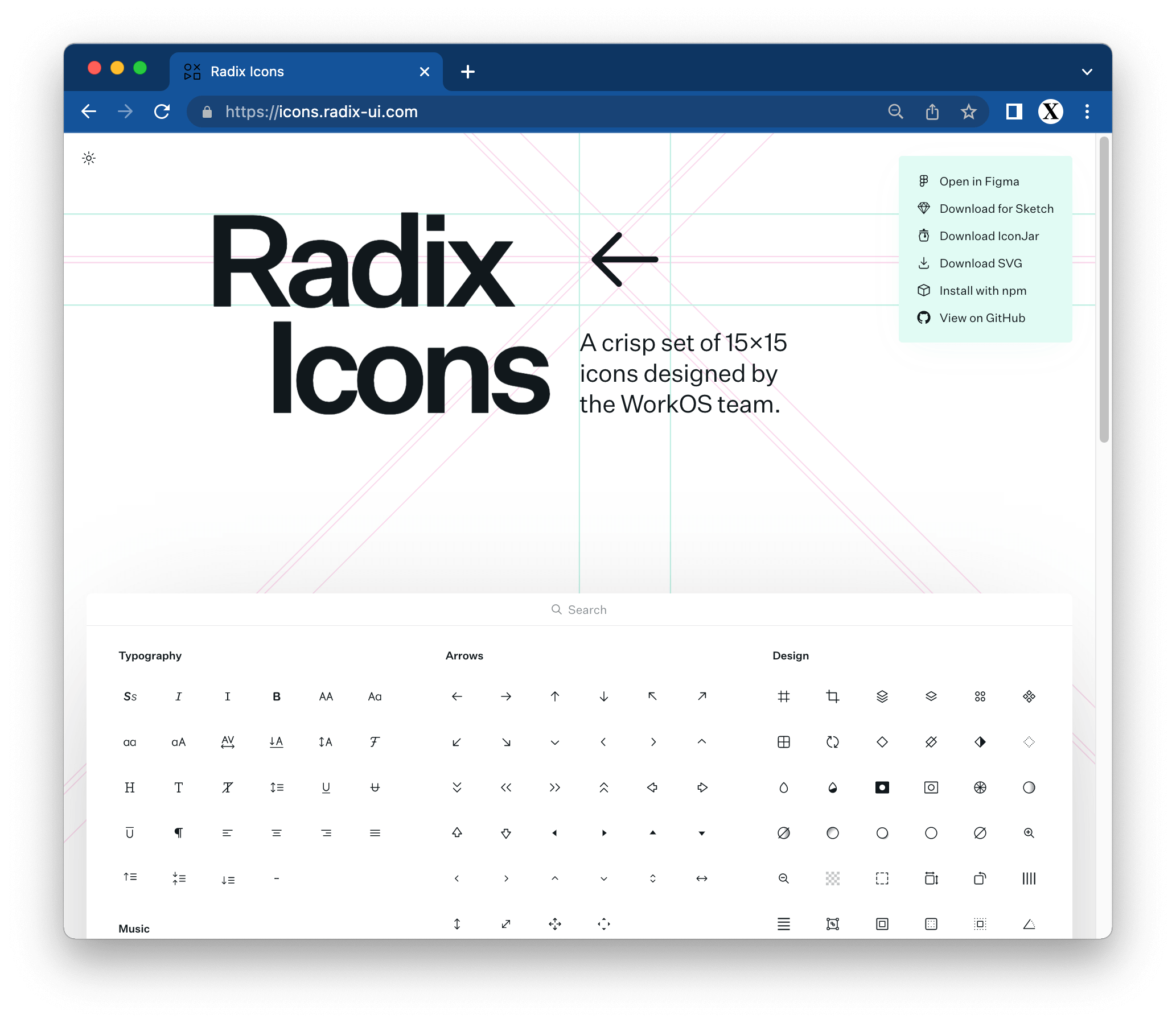Select the double arrow right icon

(556, 789)
